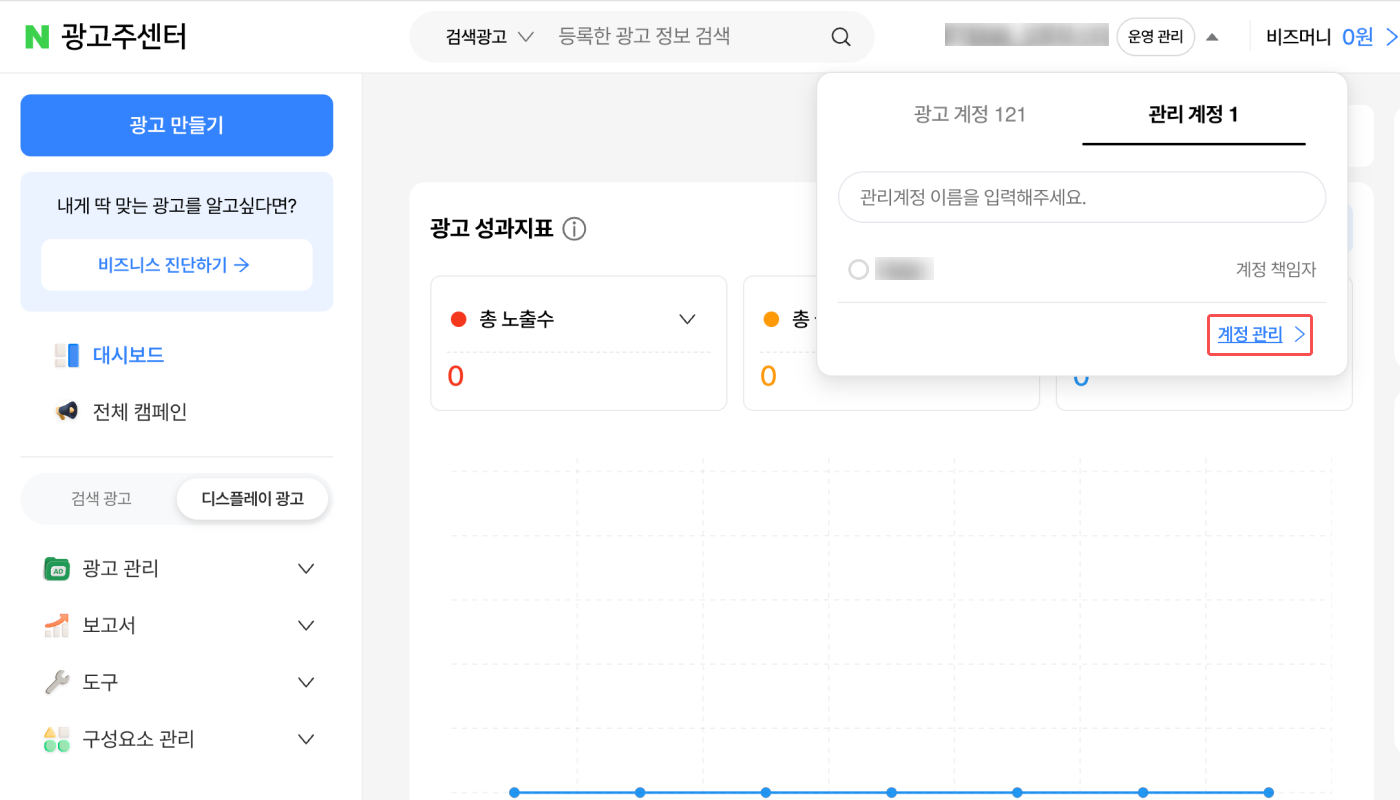1400x800 pixels.
Task: Click the red 0 value under 총 노출수
Action: click(456, 376)
